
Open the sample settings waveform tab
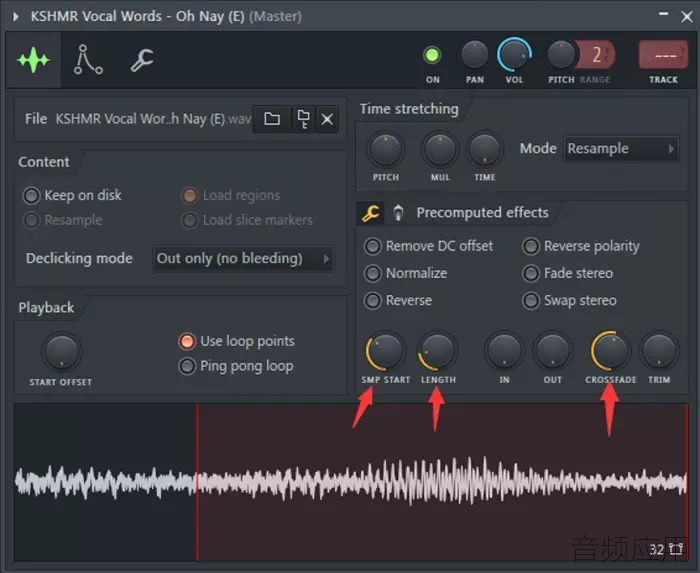33,60
